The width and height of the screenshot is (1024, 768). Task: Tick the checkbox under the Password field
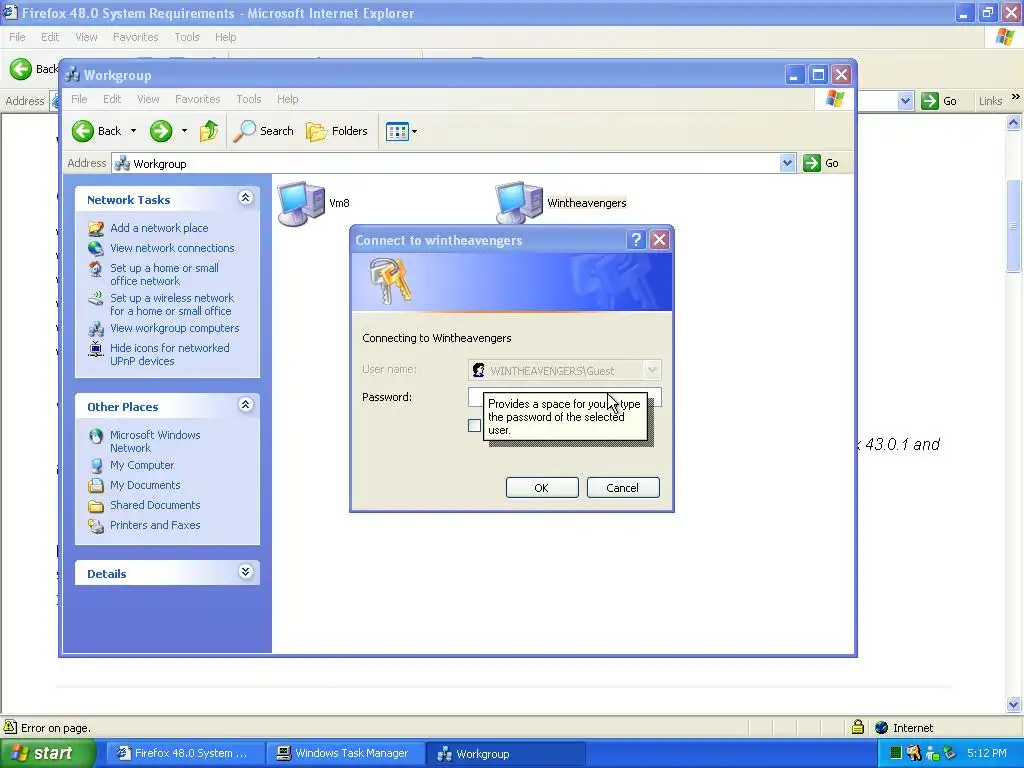coord(475,426)
